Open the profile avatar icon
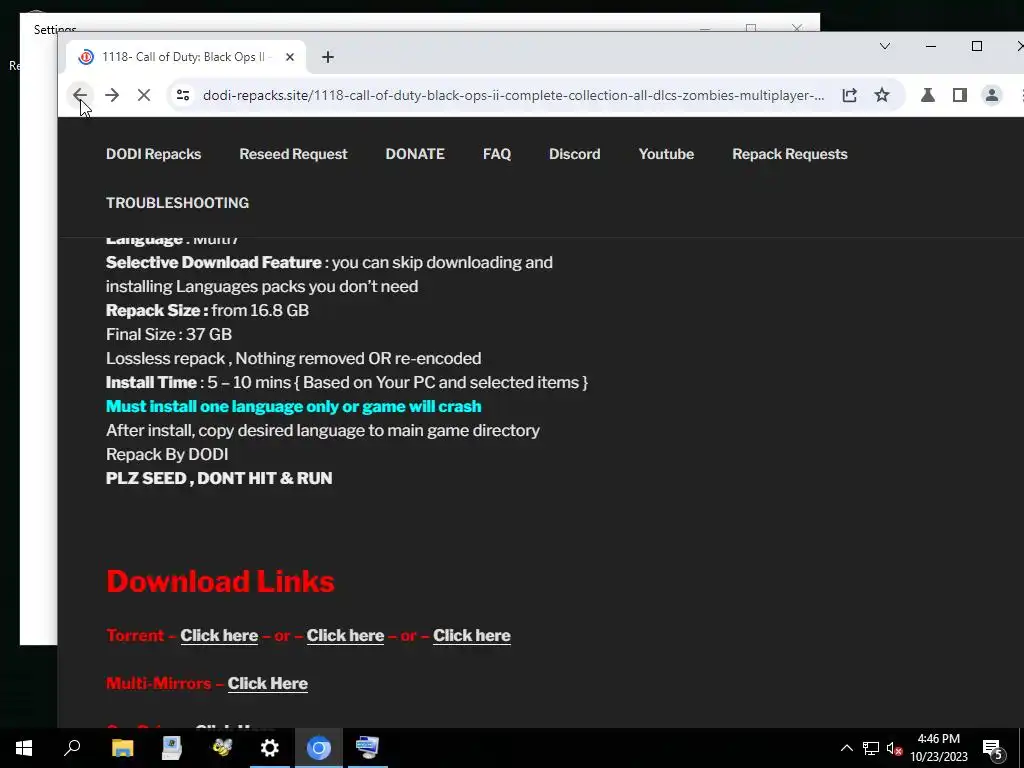The image size is (1024, 768). click(991, 95)
